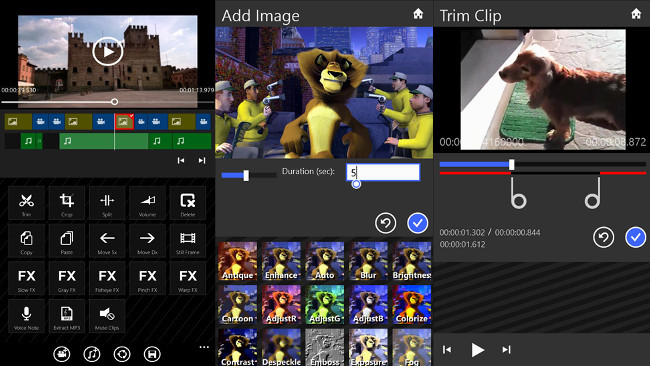Confirm the trim with blue checkmark
This screenshot has height=366, width=650.
(x=635, y=238)
